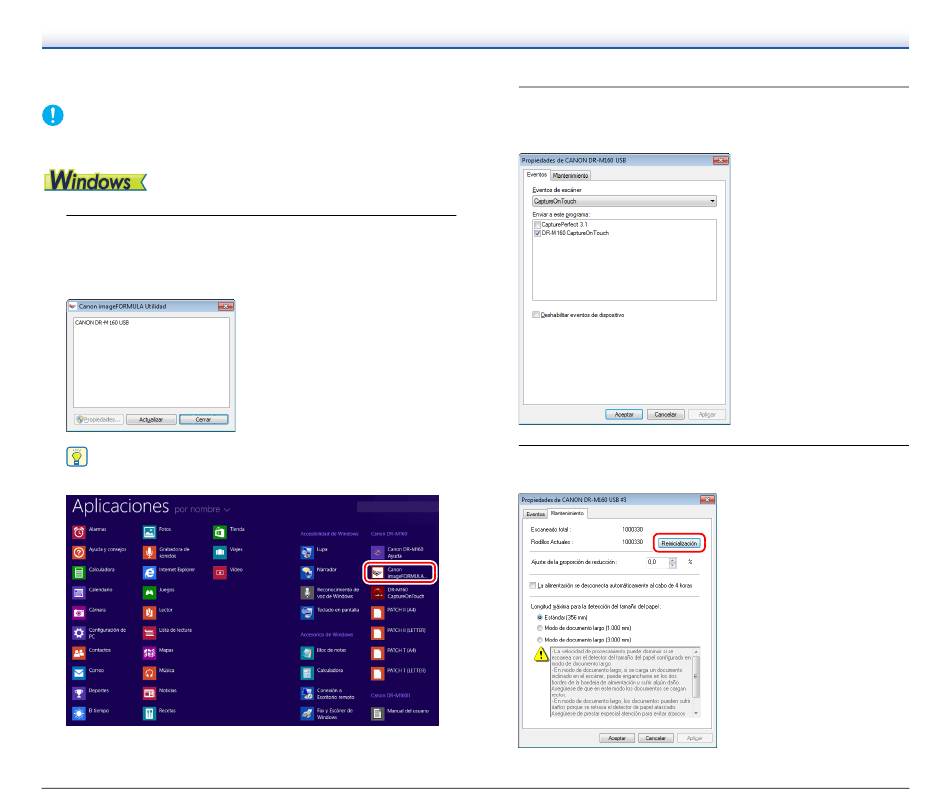Open Configuración de PC gear icon

click(x=79, y=633)
